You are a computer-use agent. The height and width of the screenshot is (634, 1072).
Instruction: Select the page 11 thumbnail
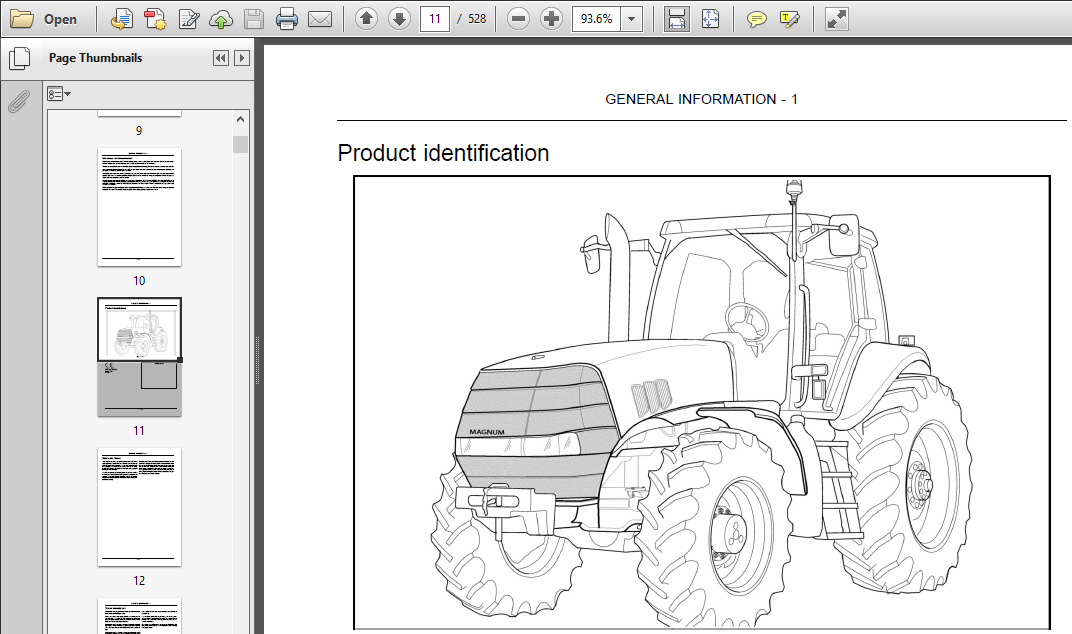coord(139,356)
